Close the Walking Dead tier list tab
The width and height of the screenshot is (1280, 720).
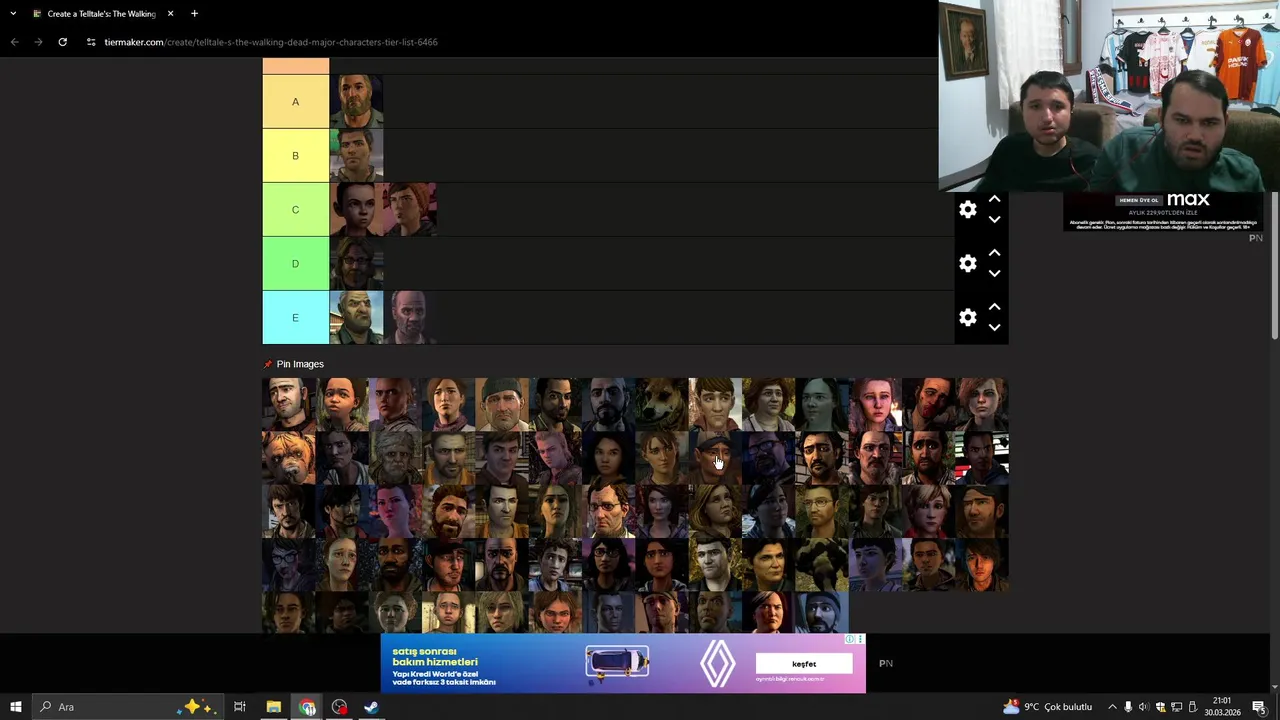coord(170,14)
